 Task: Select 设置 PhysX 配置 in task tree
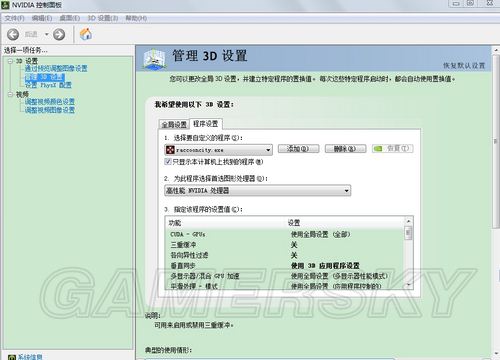pos(48,85)
